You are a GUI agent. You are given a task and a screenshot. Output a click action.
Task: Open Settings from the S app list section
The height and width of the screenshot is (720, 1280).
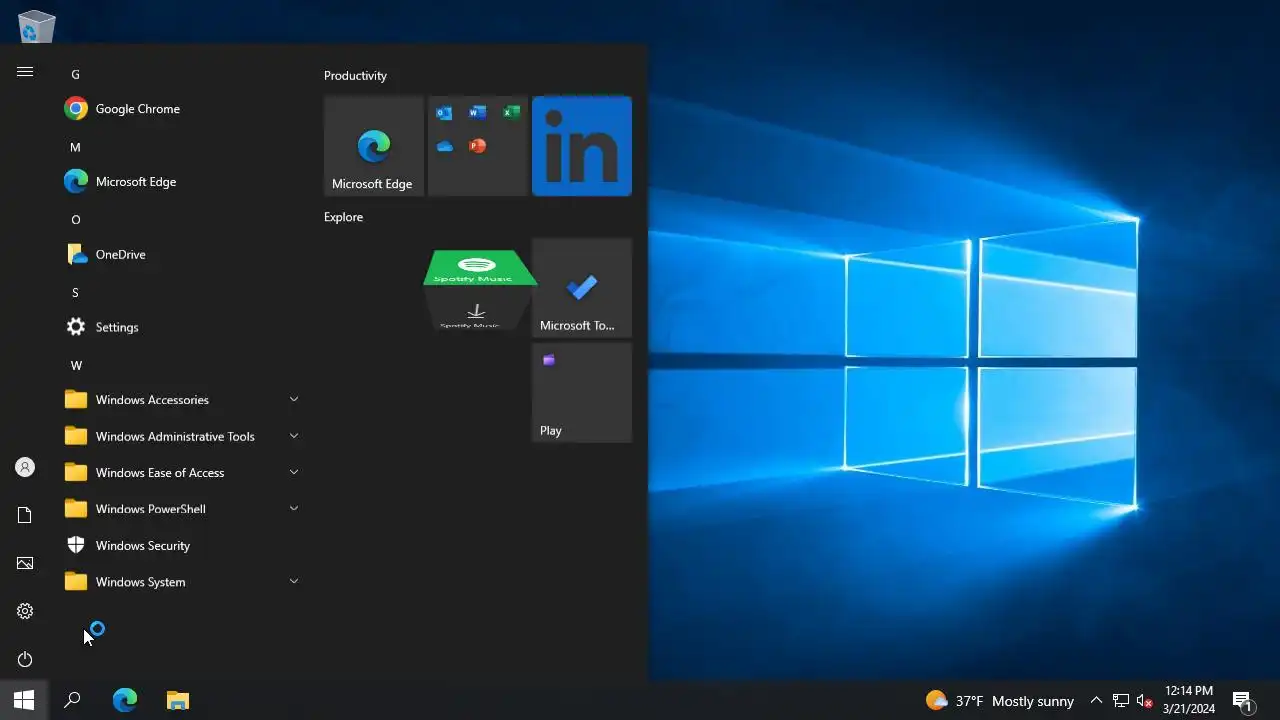click(x=180, y=327)
